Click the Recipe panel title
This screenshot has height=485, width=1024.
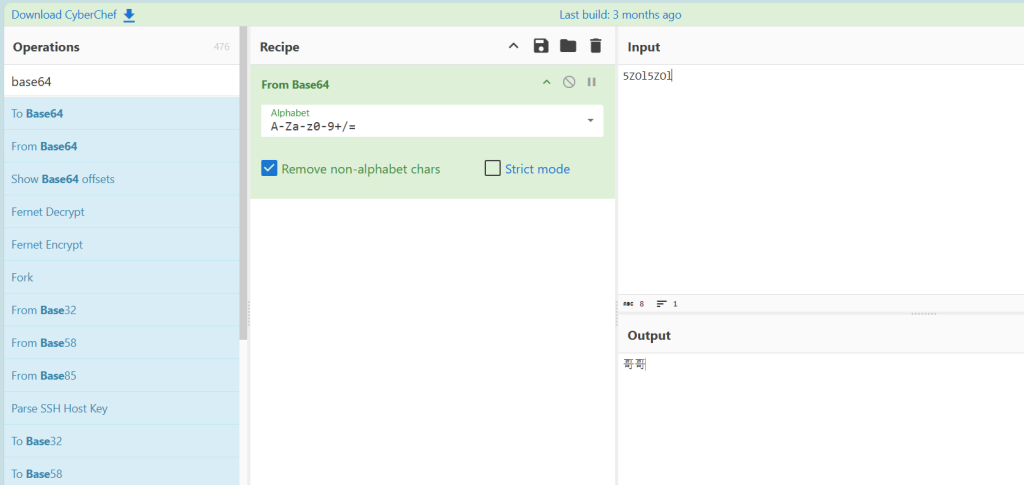pos(280,47)
